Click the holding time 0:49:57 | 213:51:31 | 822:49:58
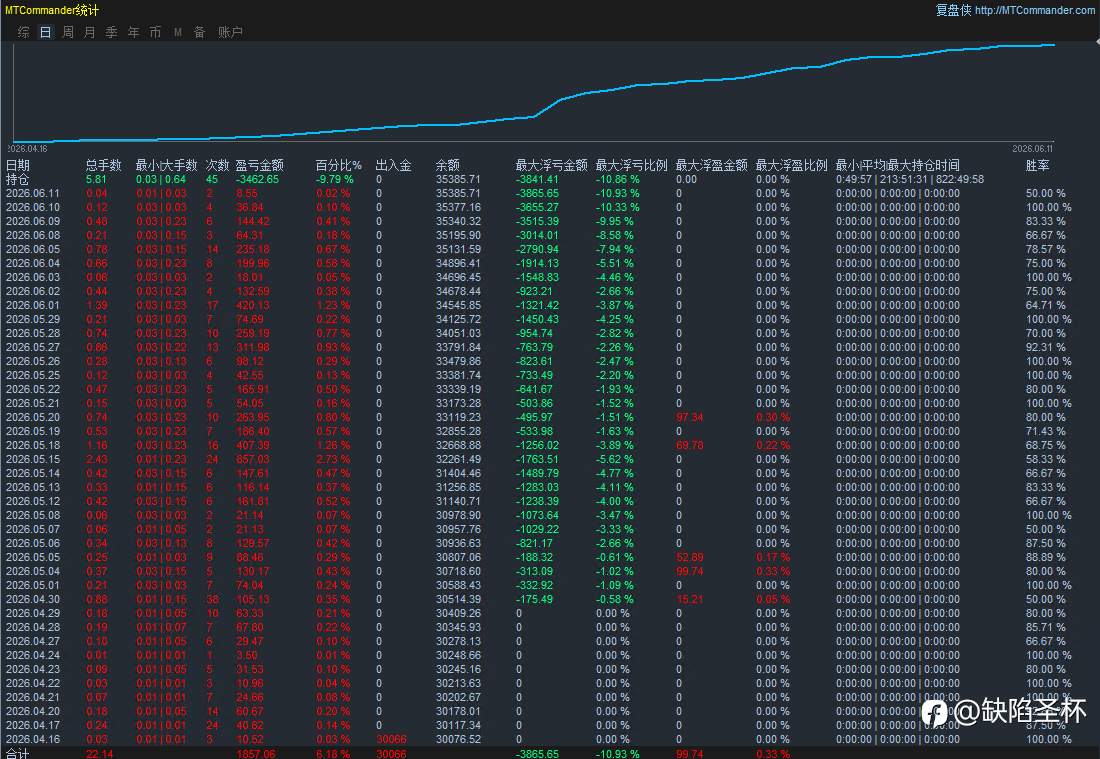1100x759 pixels. click(910, 180)
